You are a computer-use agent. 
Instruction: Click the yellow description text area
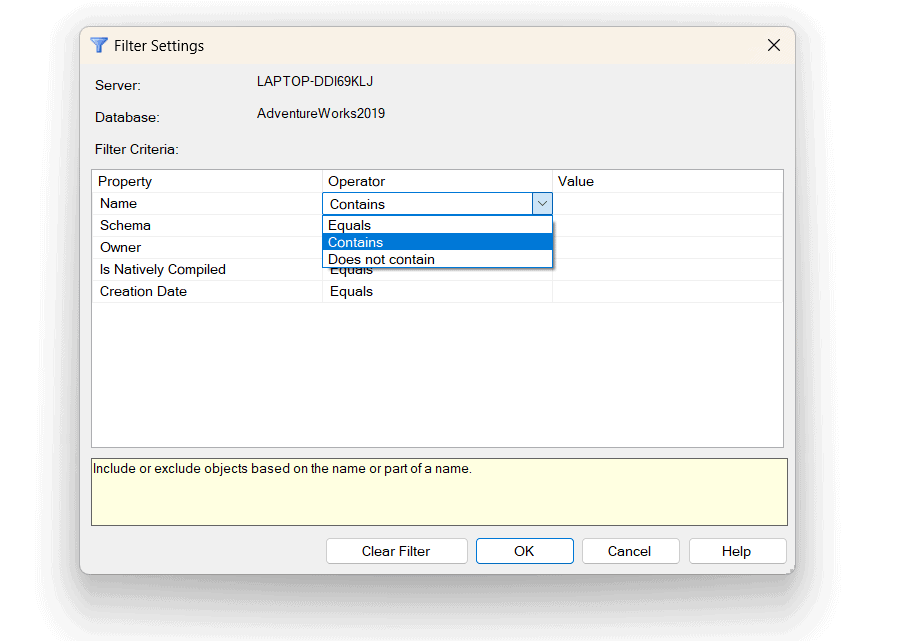pos(437,490)
